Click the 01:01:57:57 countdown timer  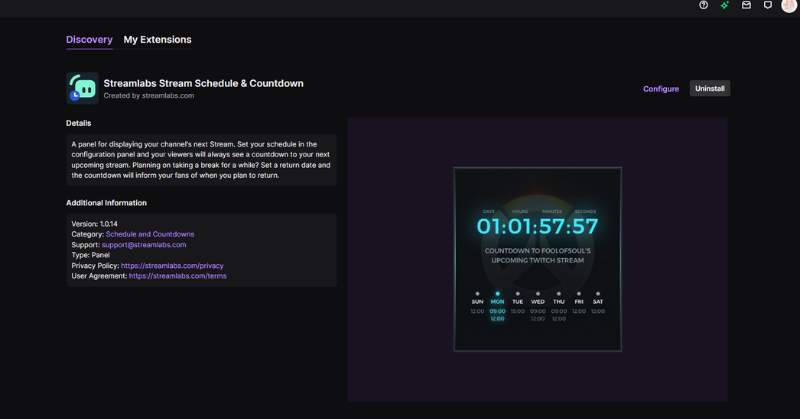pos(537,226)
